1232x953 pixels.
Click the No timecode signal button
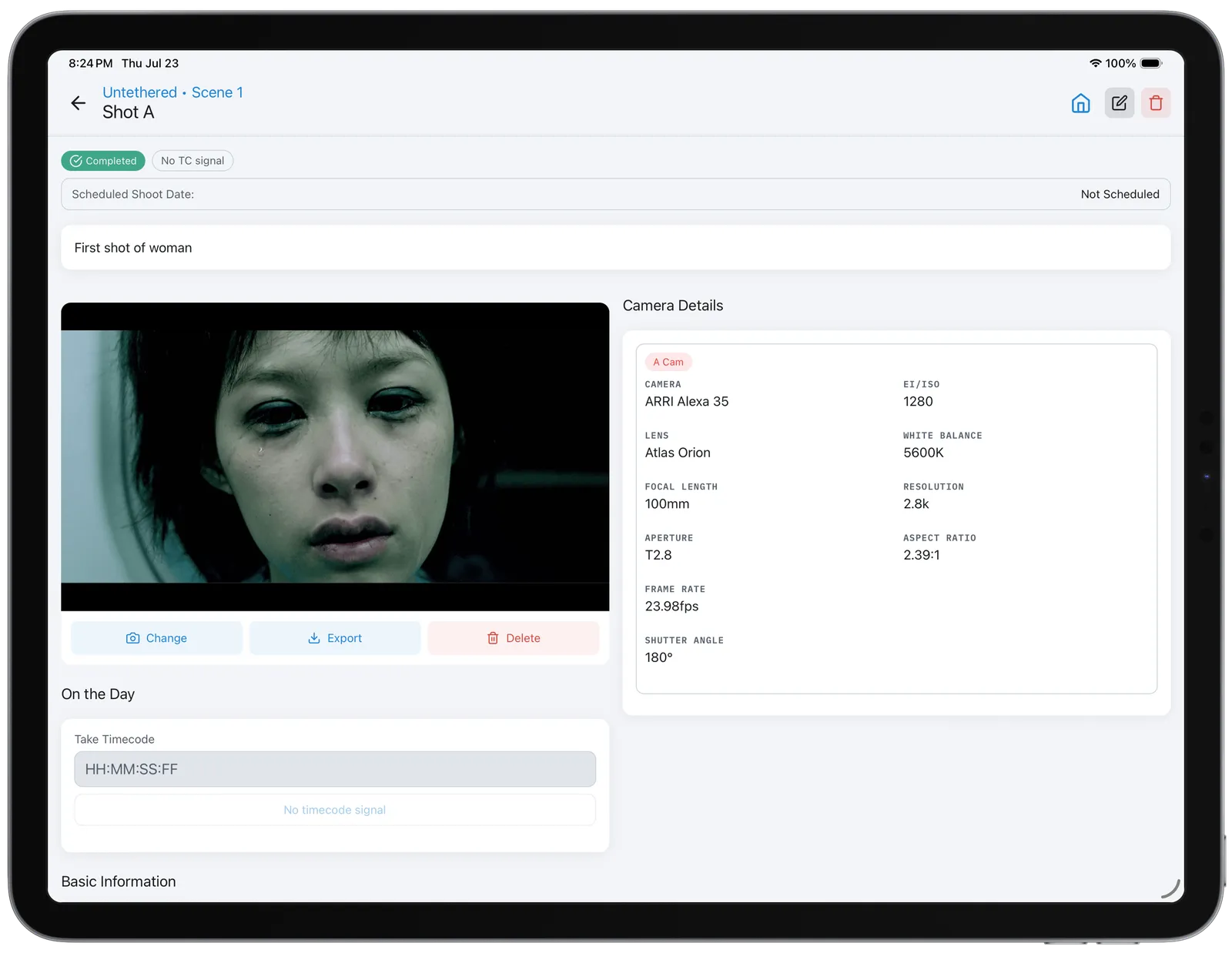[x=335, y=810]
